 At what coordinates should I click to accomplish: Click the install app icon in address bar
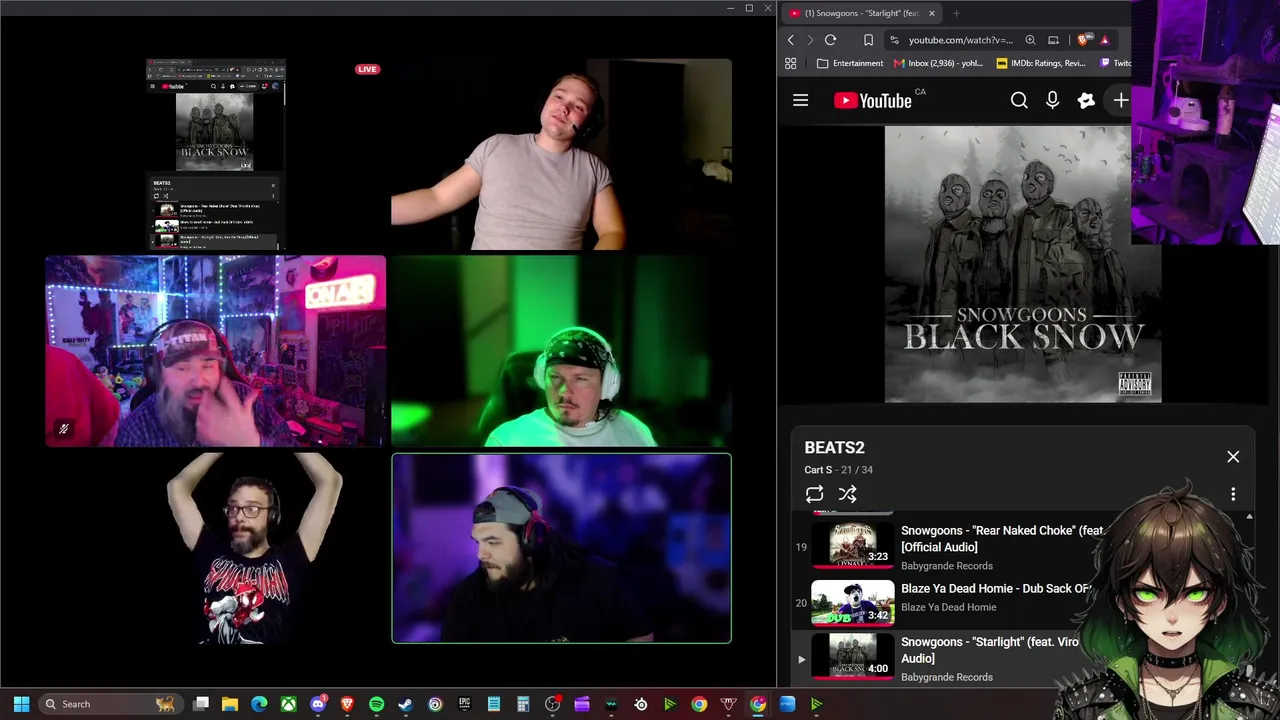click(1053, 40)
